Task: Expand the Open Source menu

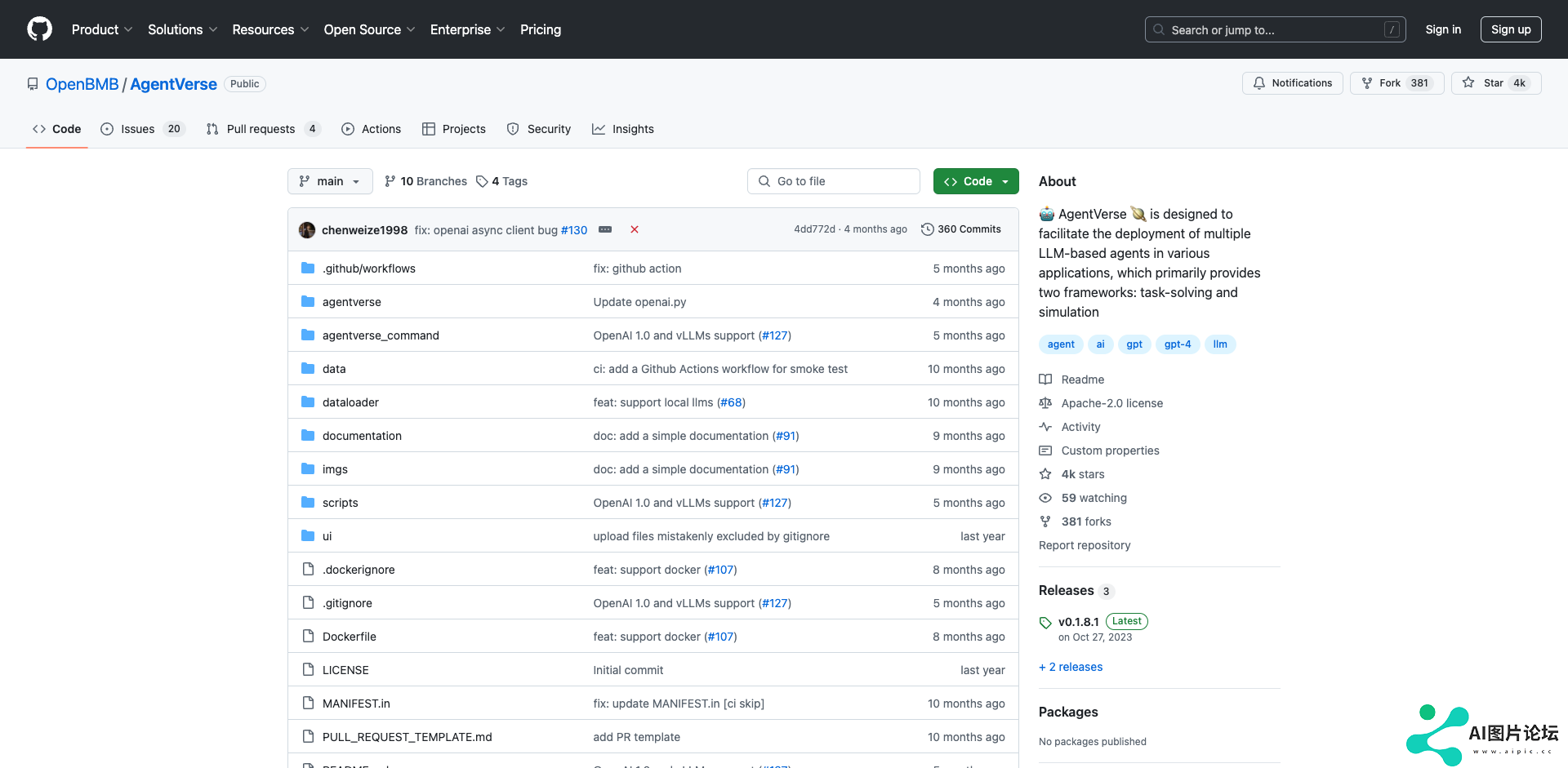Action: pyautogui.click(x=369, y=29)
